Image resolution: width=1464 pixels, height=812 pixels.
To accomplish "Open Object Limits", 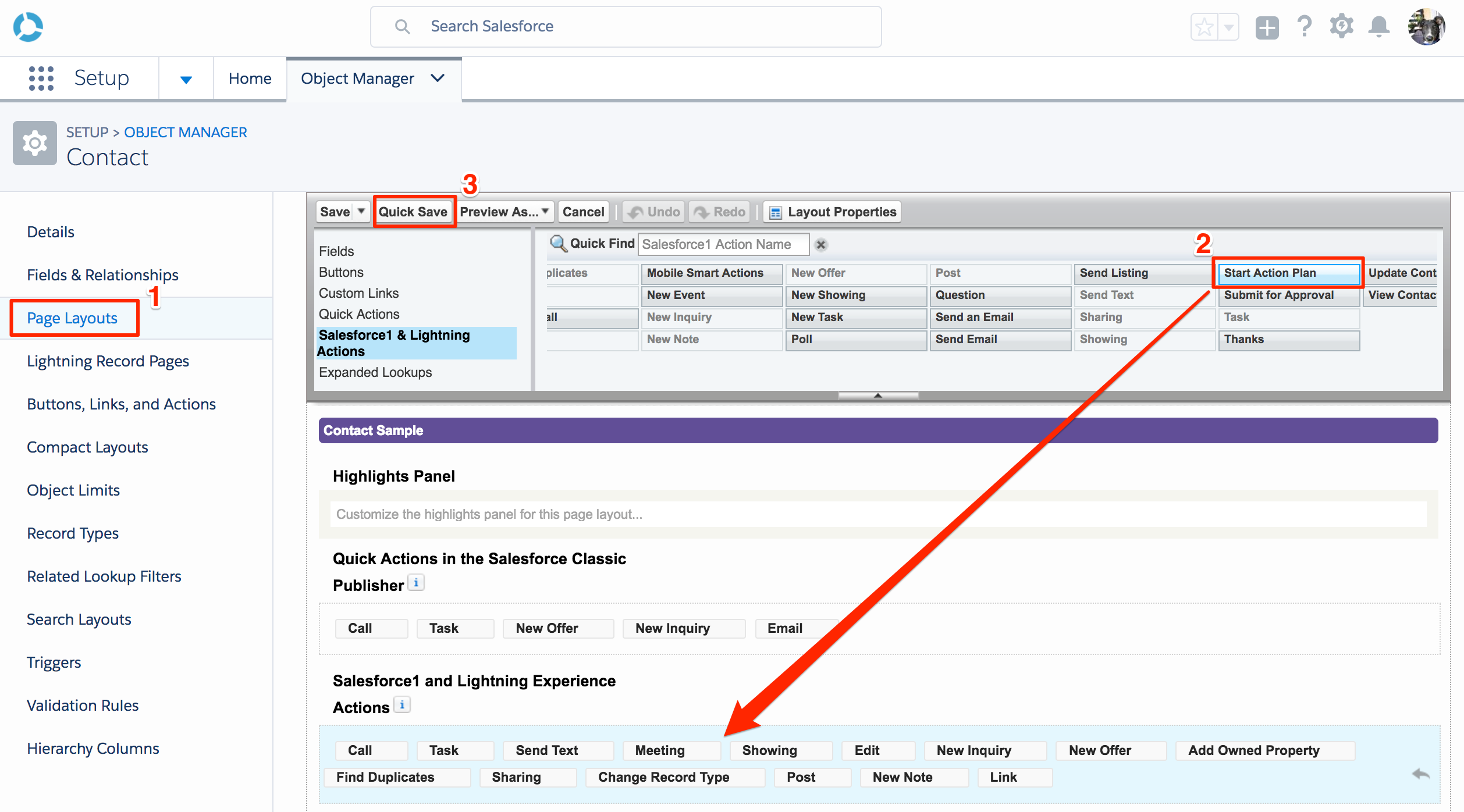I will tap(73, 490).
